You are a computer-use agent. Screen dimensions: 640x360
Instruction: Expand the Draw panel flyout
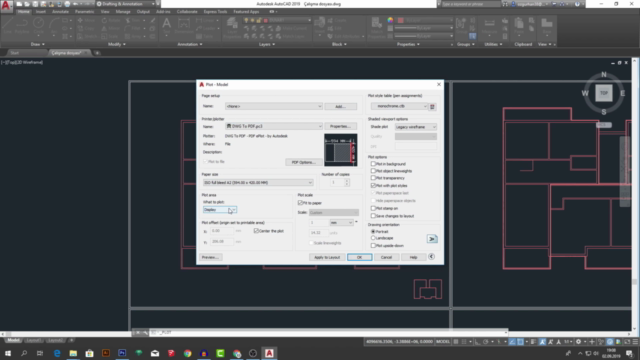[38, 44]
